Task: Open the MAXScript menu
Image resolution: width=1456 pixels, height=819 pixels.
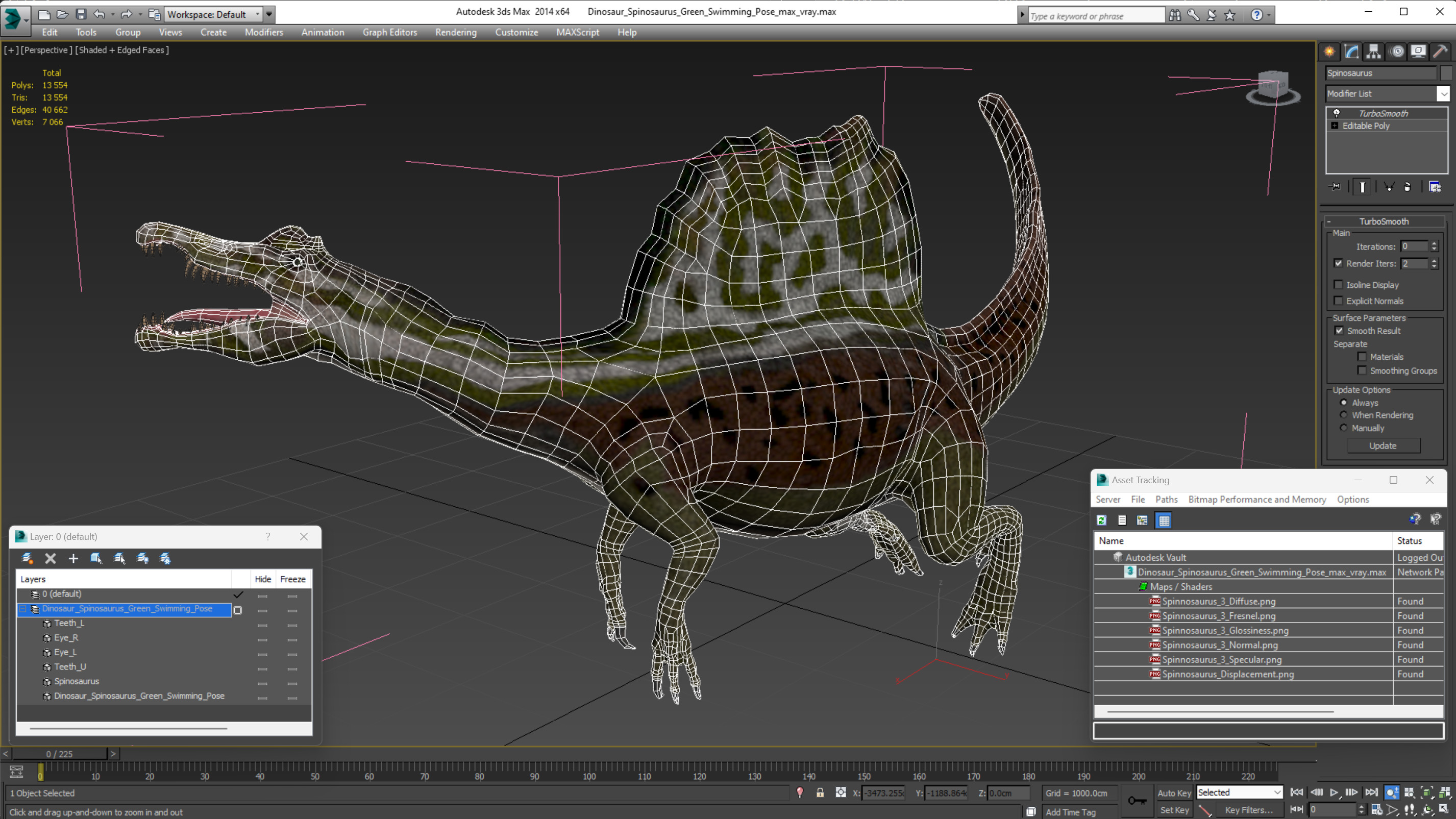Action: point(577,32)
